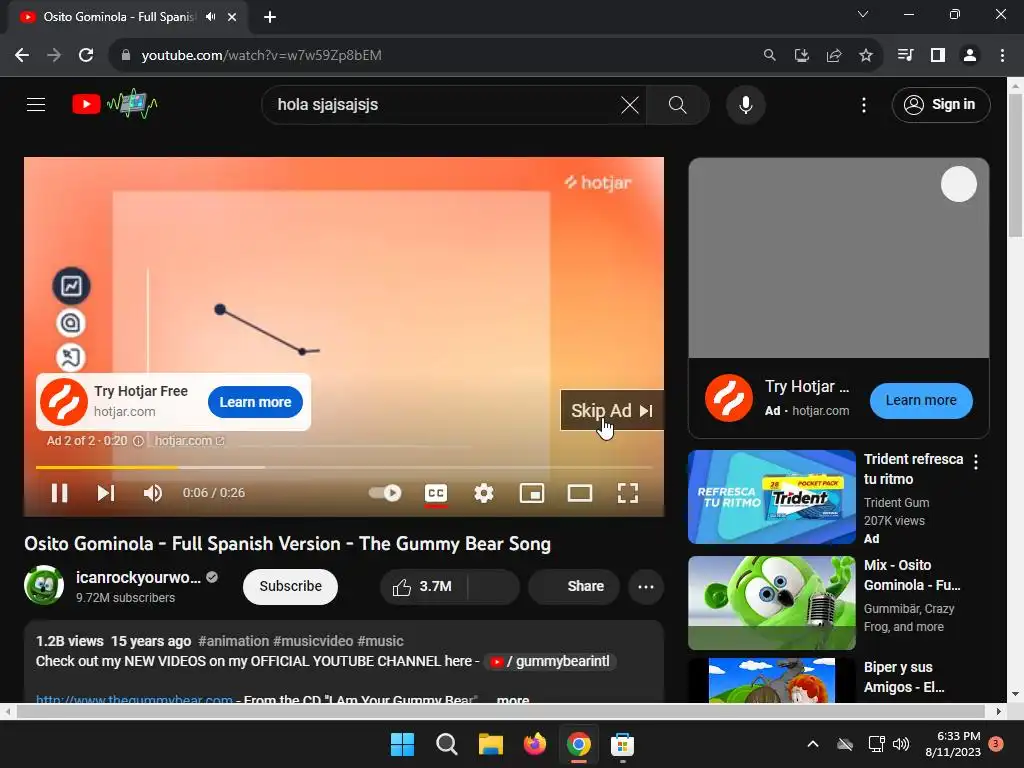Screen dimensions: 1024x768
Task: Open Microsoft Store from taskbar
Action: coord(622,744)
